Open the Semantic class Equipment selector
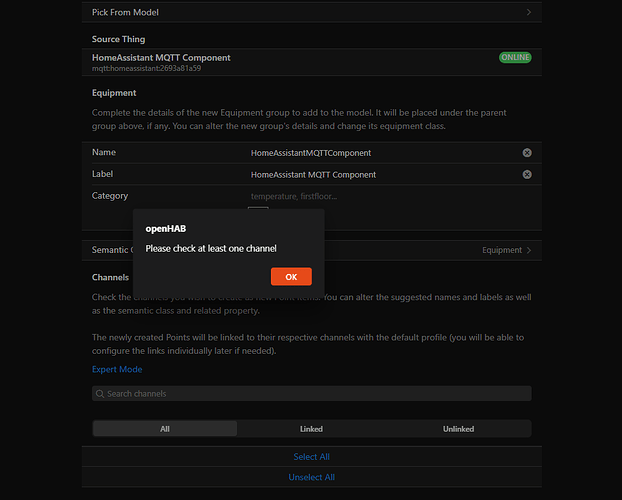The image size is (622, 500). click(x=312, y=250)
